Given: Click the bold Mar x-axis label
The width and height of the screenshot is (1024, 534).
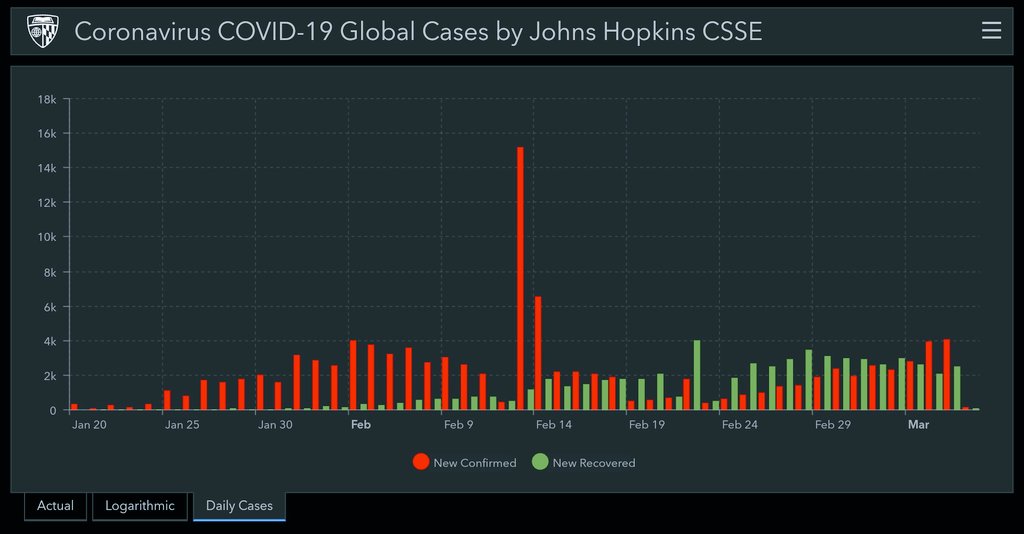Looking at the screenshot, I should click(918, 424).
